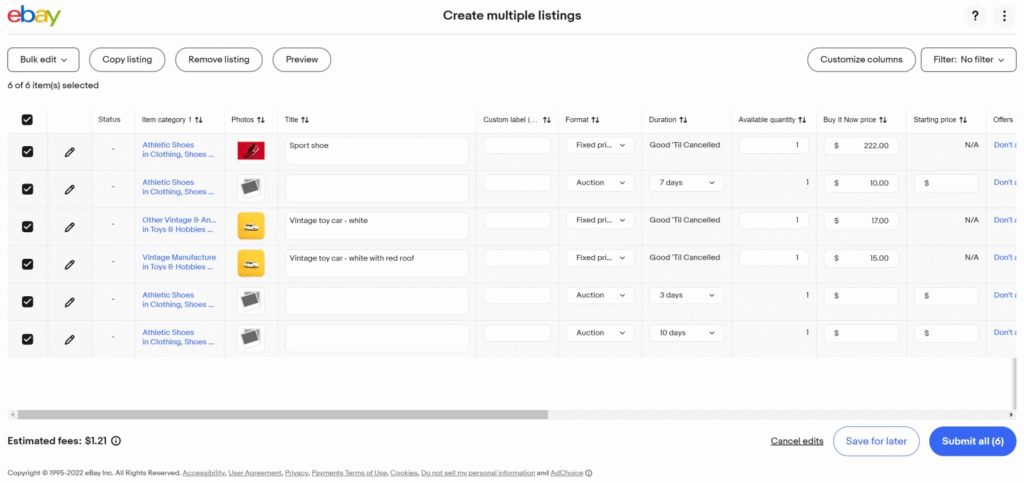
Task: Sort by Duration column arrows
Action: [684, 120]
